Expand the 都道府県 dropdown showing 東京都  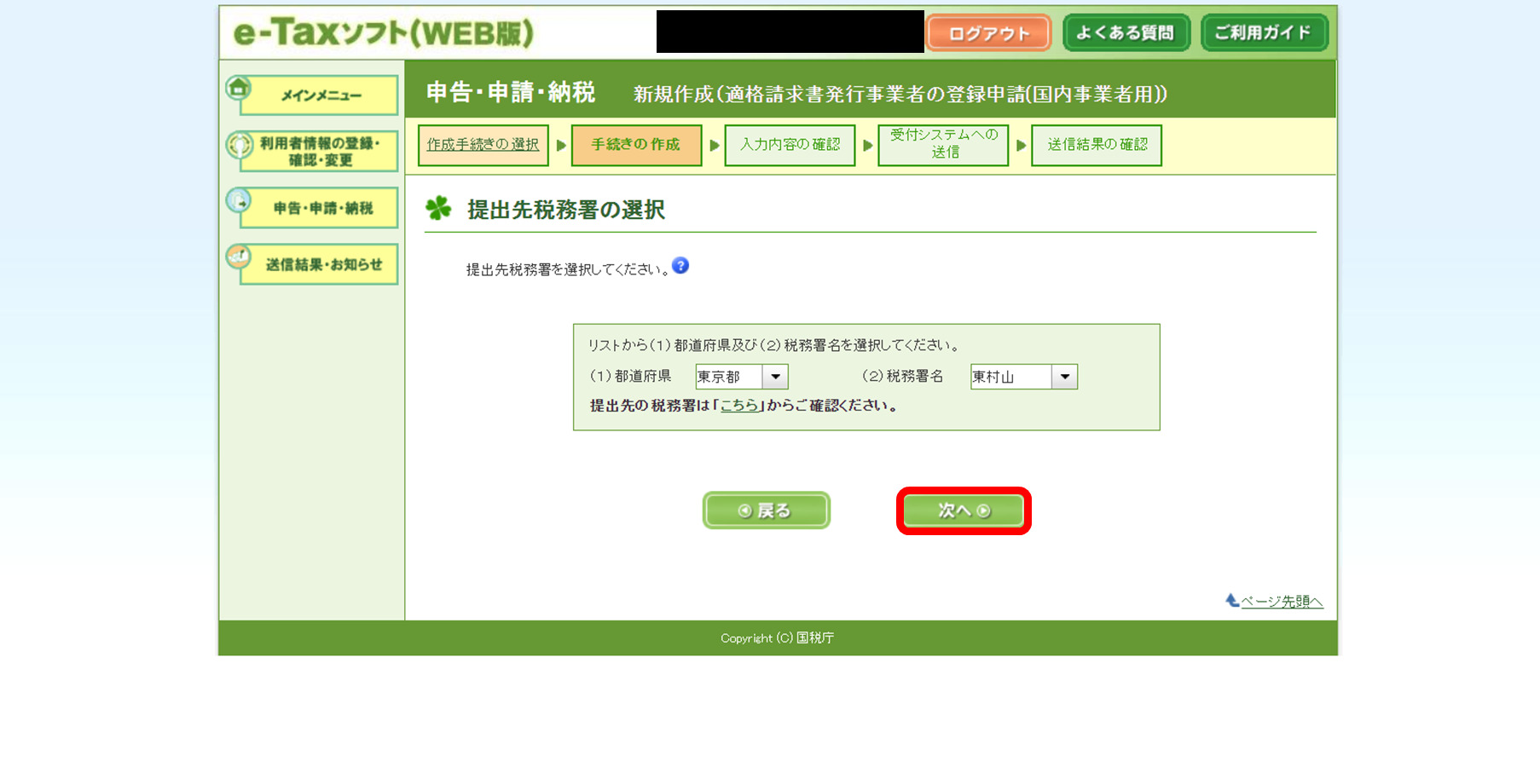(x=741, y=377)
